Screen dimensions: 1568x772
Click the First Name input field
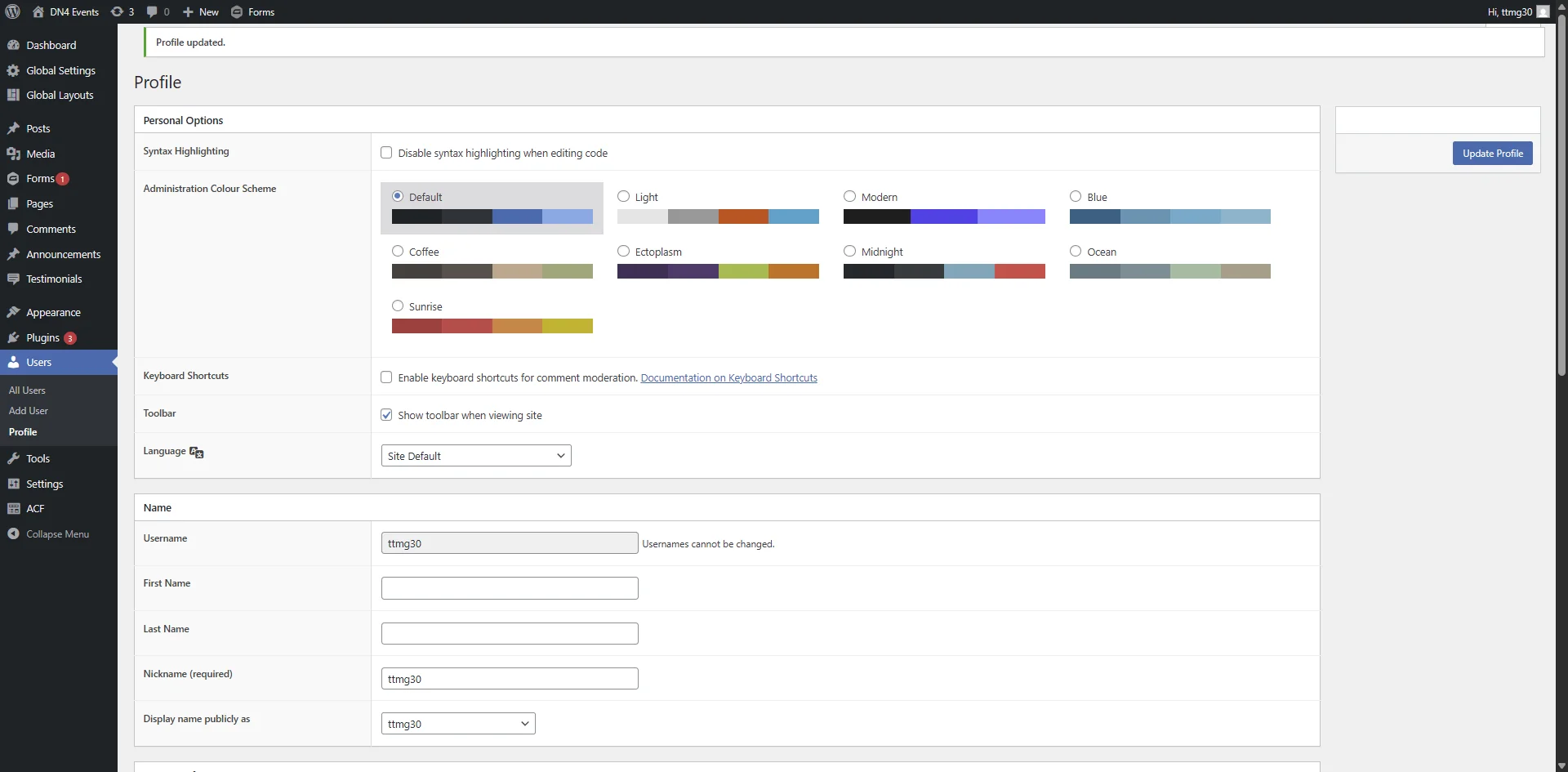tap(509, 587)
